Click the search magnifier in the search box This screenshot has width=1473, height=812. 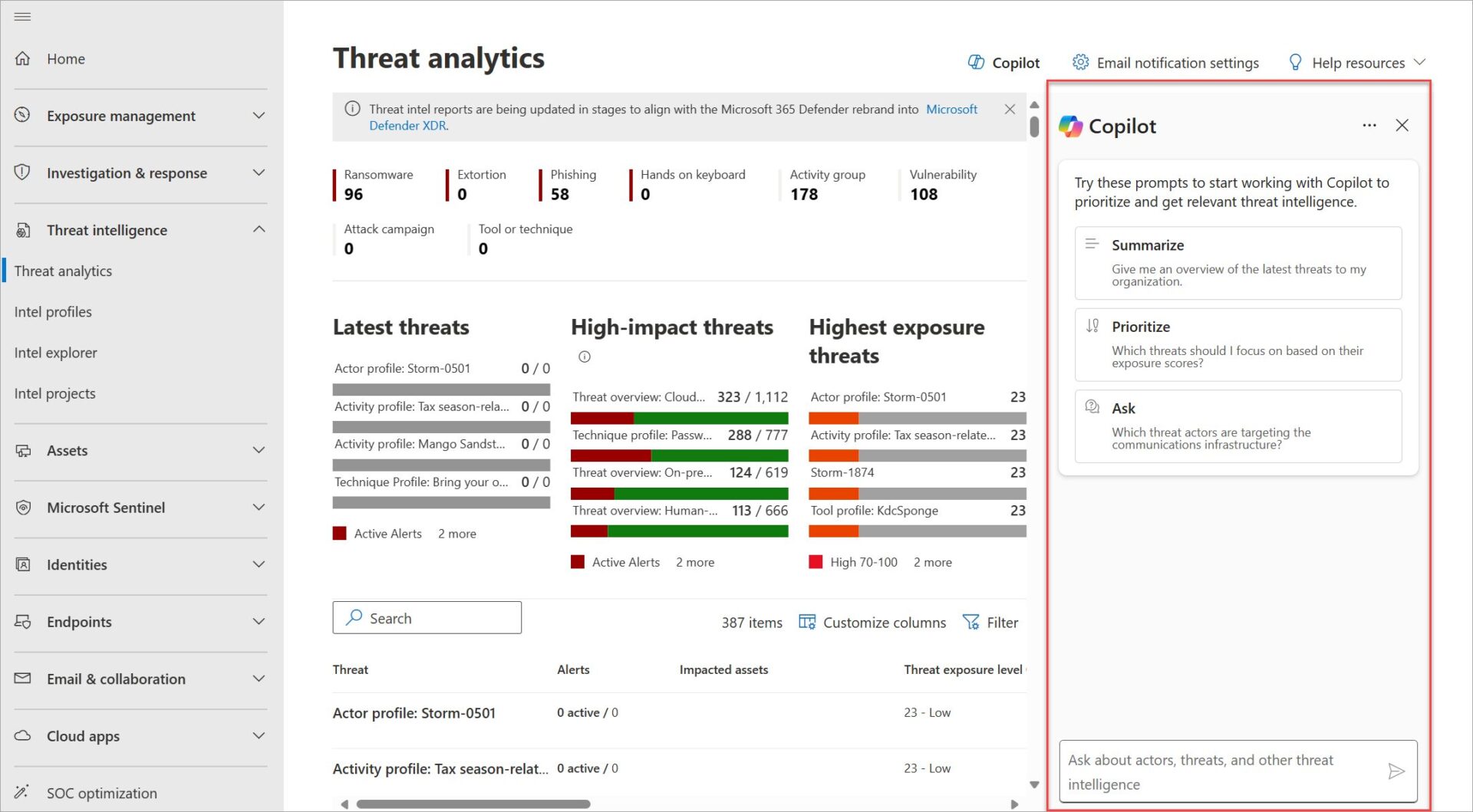[x=354, y=617]
